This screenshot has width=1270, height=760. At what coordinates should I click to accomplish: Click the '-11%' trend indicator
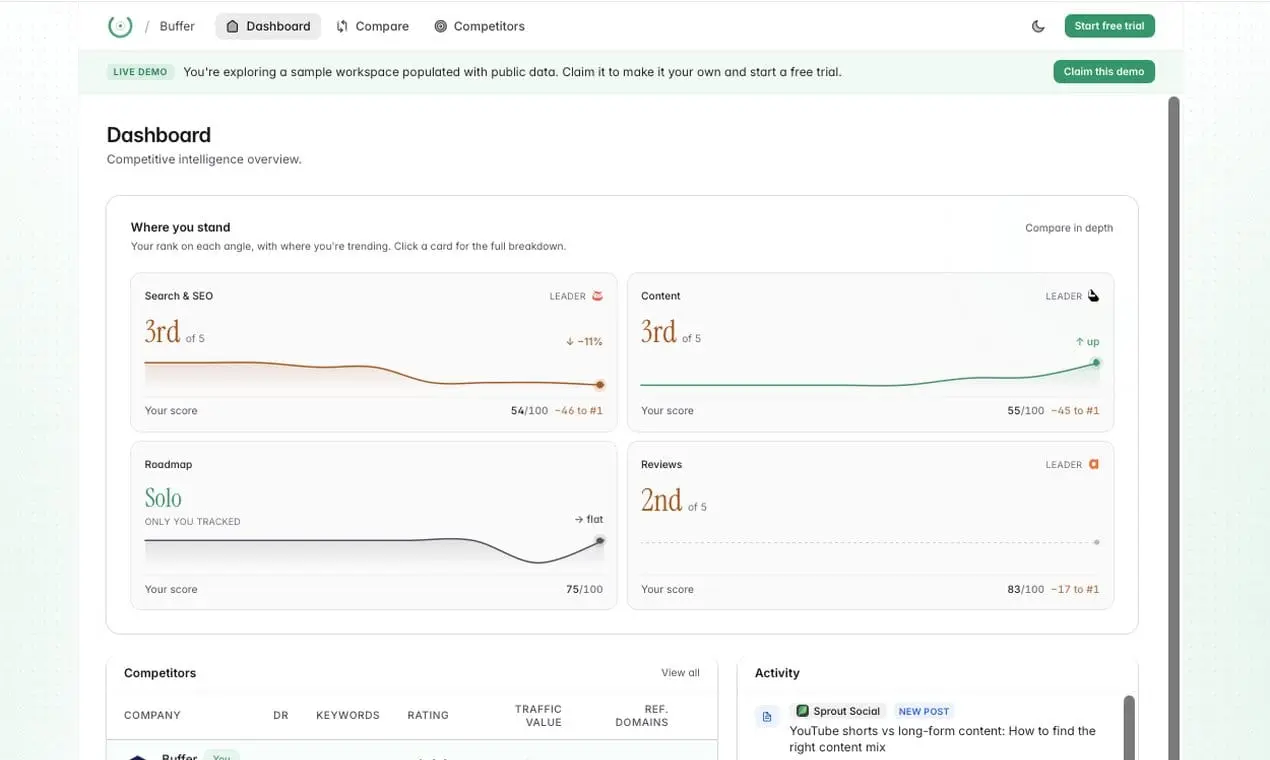pos(584,341)
